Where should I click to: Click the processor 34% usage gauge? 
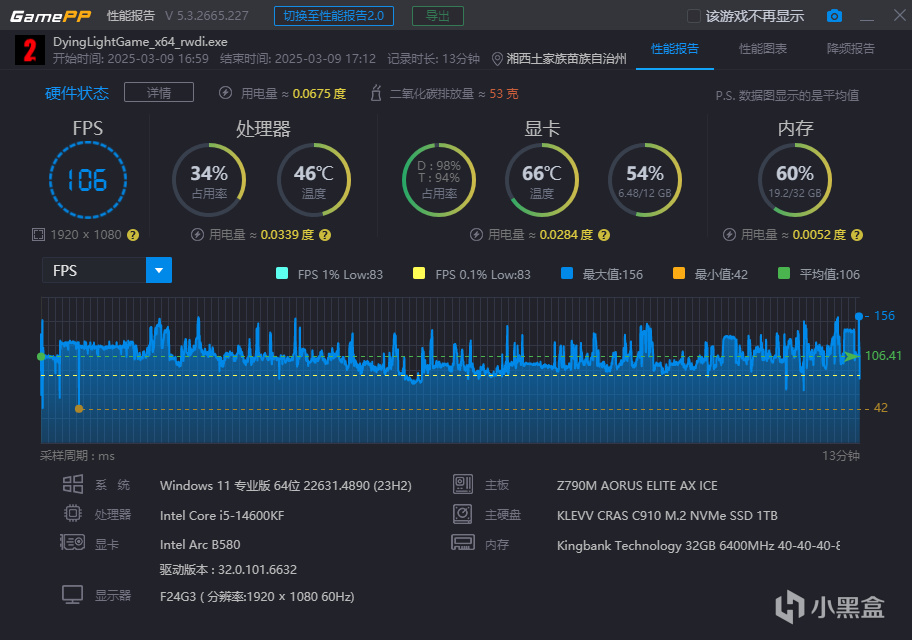(x=209, y=180)
